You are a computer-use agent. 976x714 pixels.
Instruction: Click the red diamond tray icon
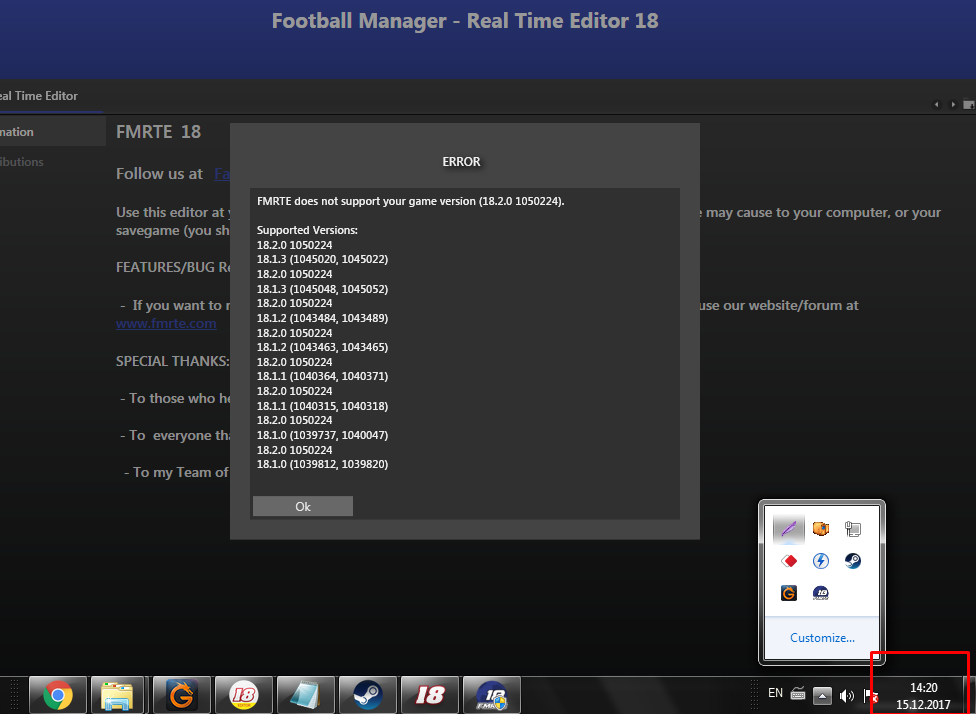click(789, 561)
